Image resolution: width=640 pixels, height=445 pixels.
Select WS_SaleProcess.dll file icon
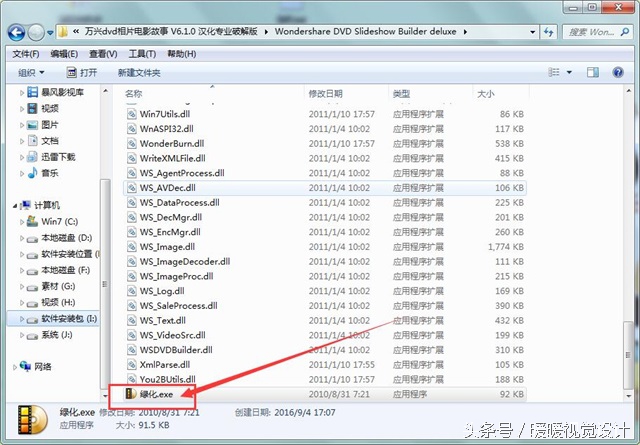pos(131,305)
